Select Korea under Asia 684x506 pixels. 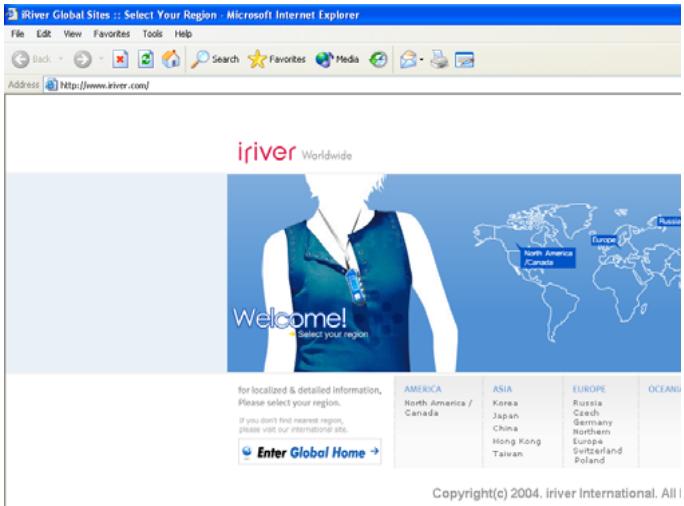coord(505,403)
